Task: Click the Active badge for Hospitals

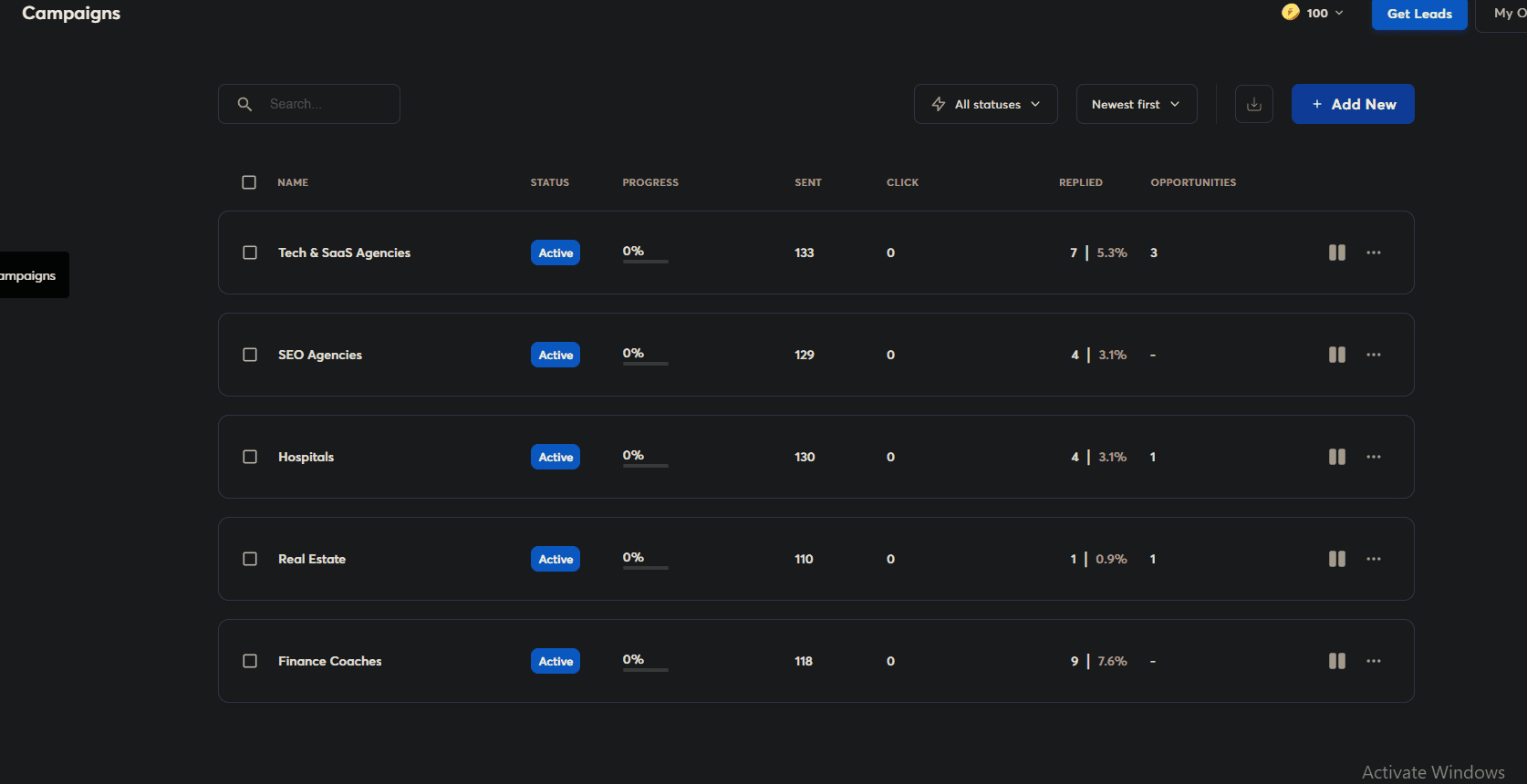Action: coord(556,457)
